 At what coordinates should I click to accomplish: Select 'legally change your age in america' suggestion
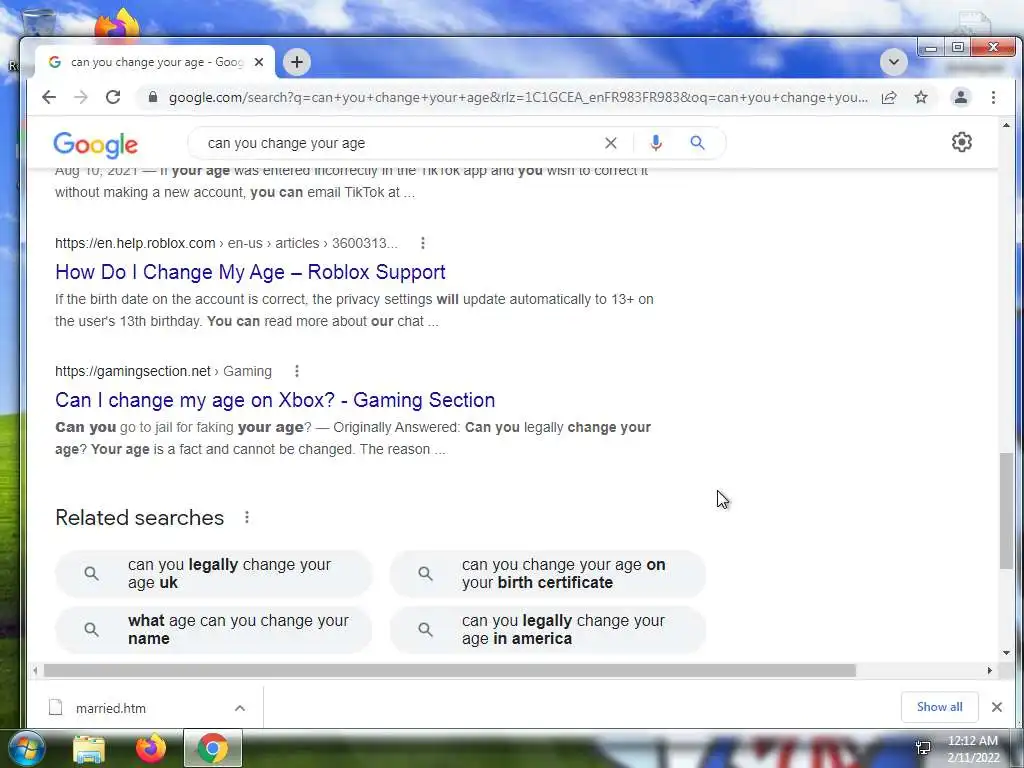(x=547, y=630)
